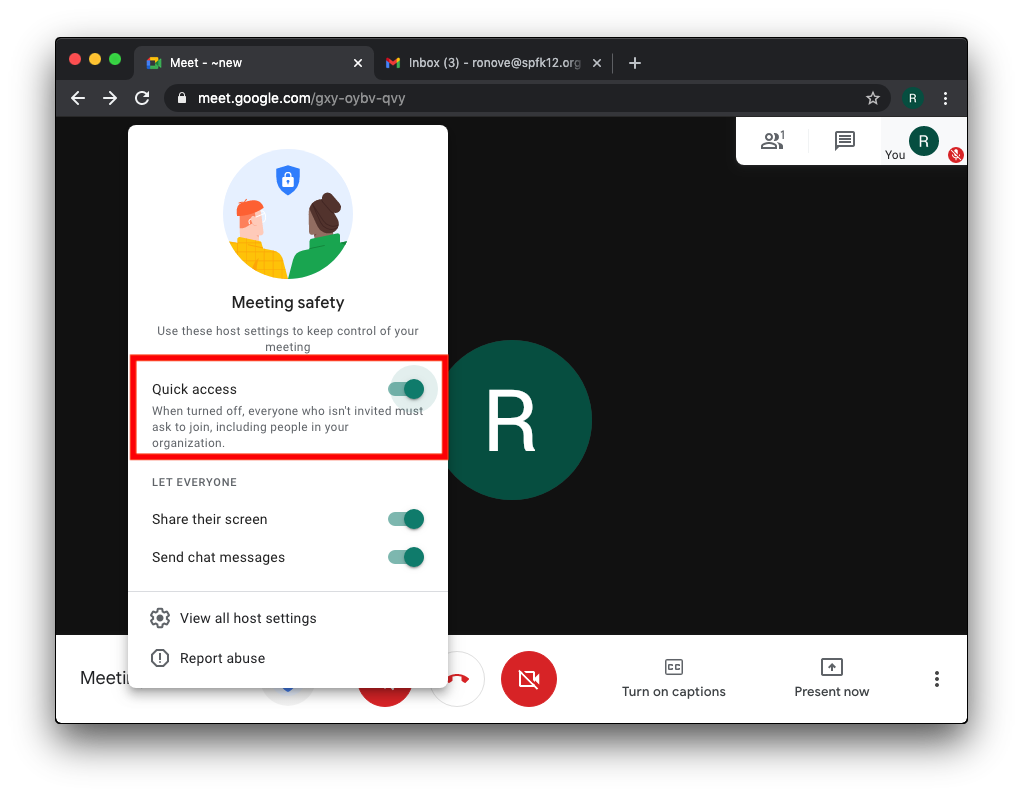Toggle the Quick access switch
This screenshot has width=1023, height=797.
[407, 389]
